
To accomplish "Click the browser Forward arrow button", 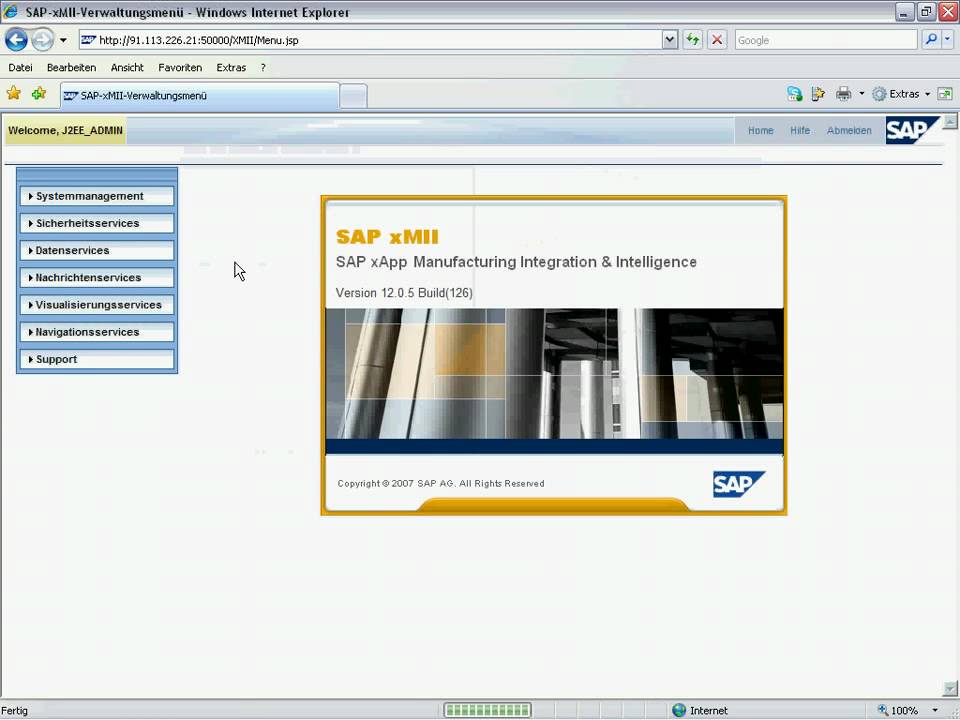I will (x=42, y=40).
